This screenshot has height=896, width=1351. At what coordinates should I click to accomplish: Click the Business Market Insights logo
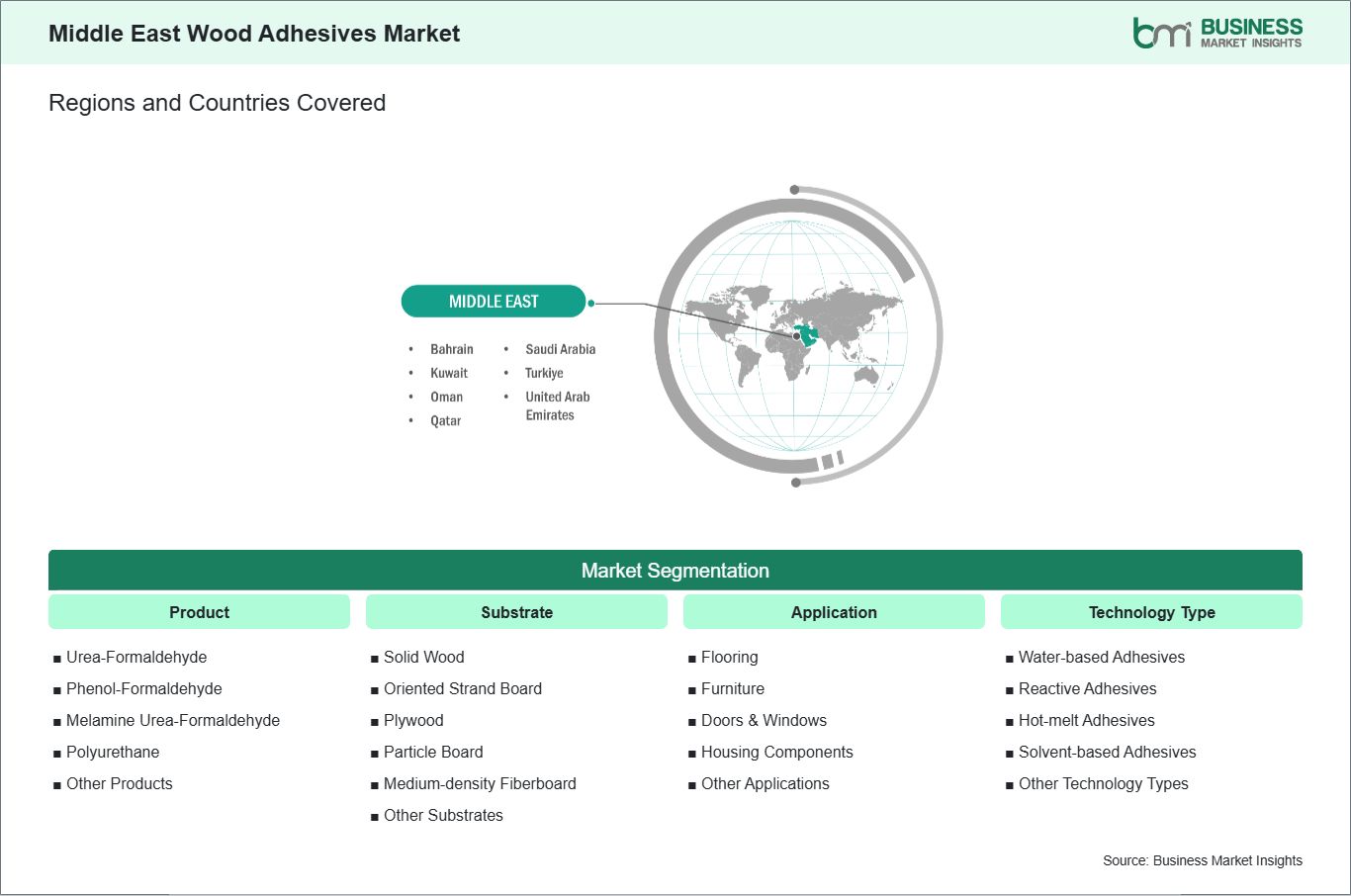(x=1217, y=33)
